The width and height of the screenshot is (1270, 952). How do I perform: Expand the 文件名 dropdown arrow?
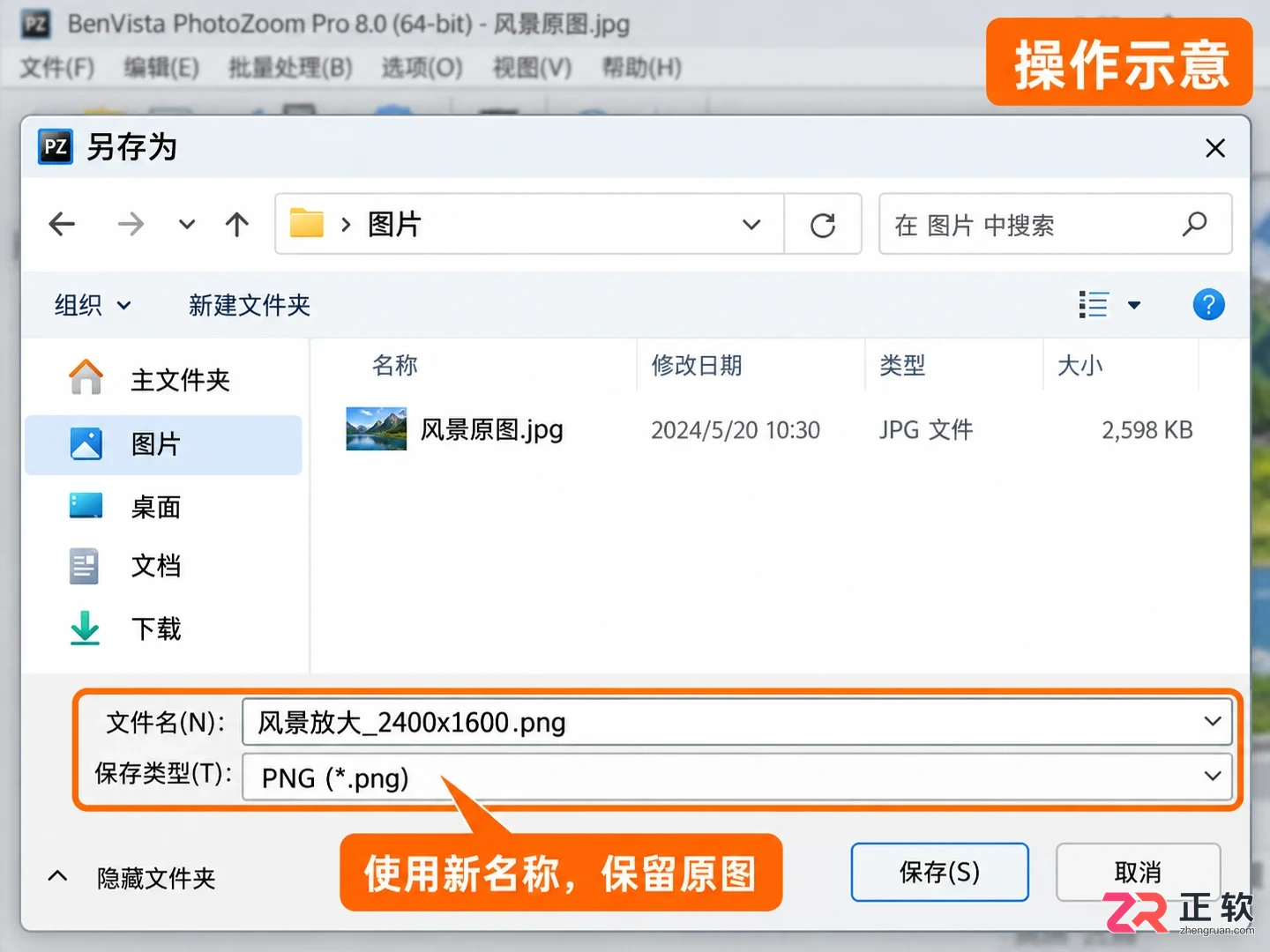coord(1213,722)
